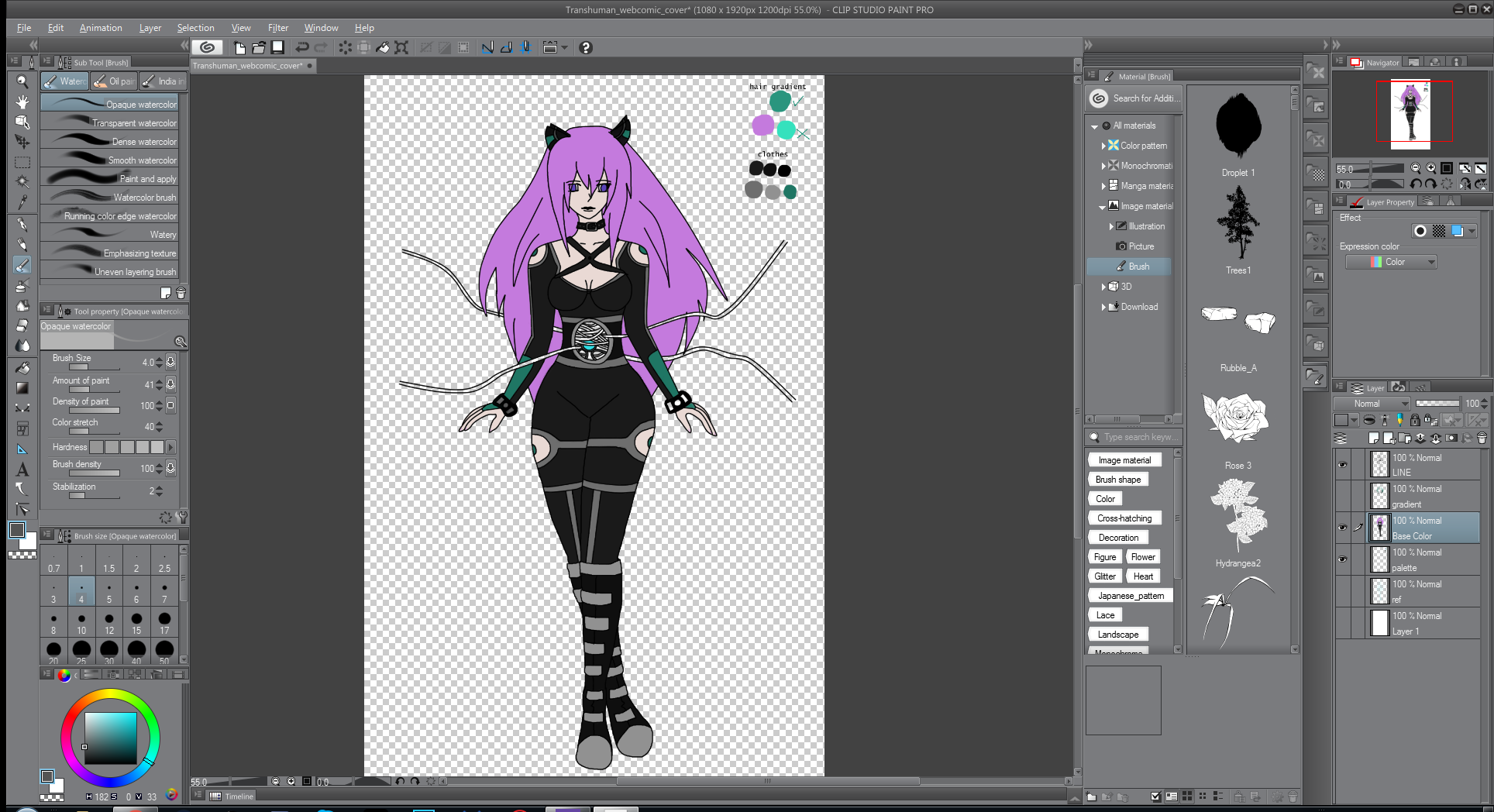Click the Image material tag button
Image resolution: width=1494 pixels, height=812 pixels.
pyautogui.click(x=1124, y=460)
